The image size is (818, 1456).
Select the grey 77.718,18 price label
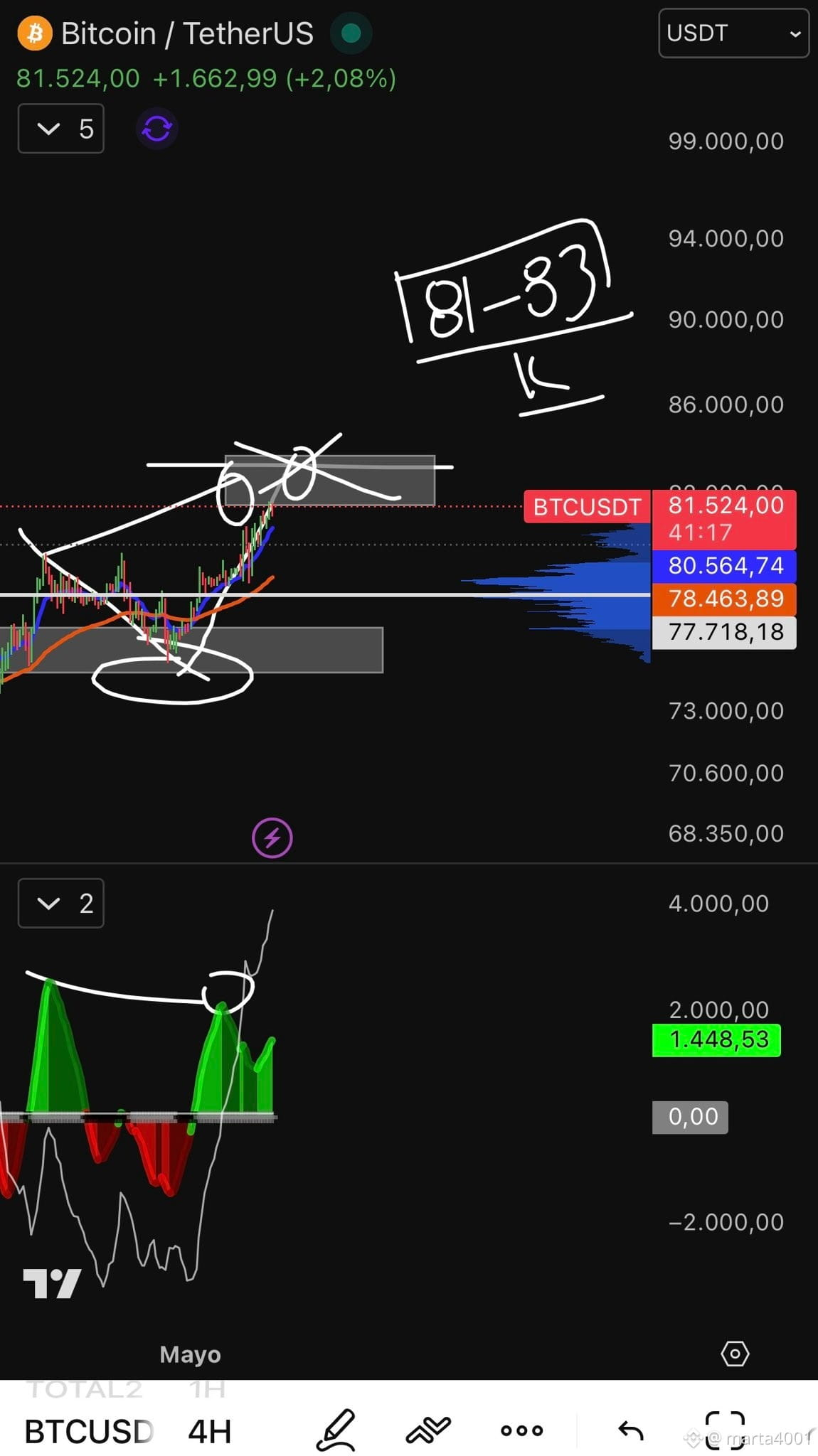click(x=724, y=632)
